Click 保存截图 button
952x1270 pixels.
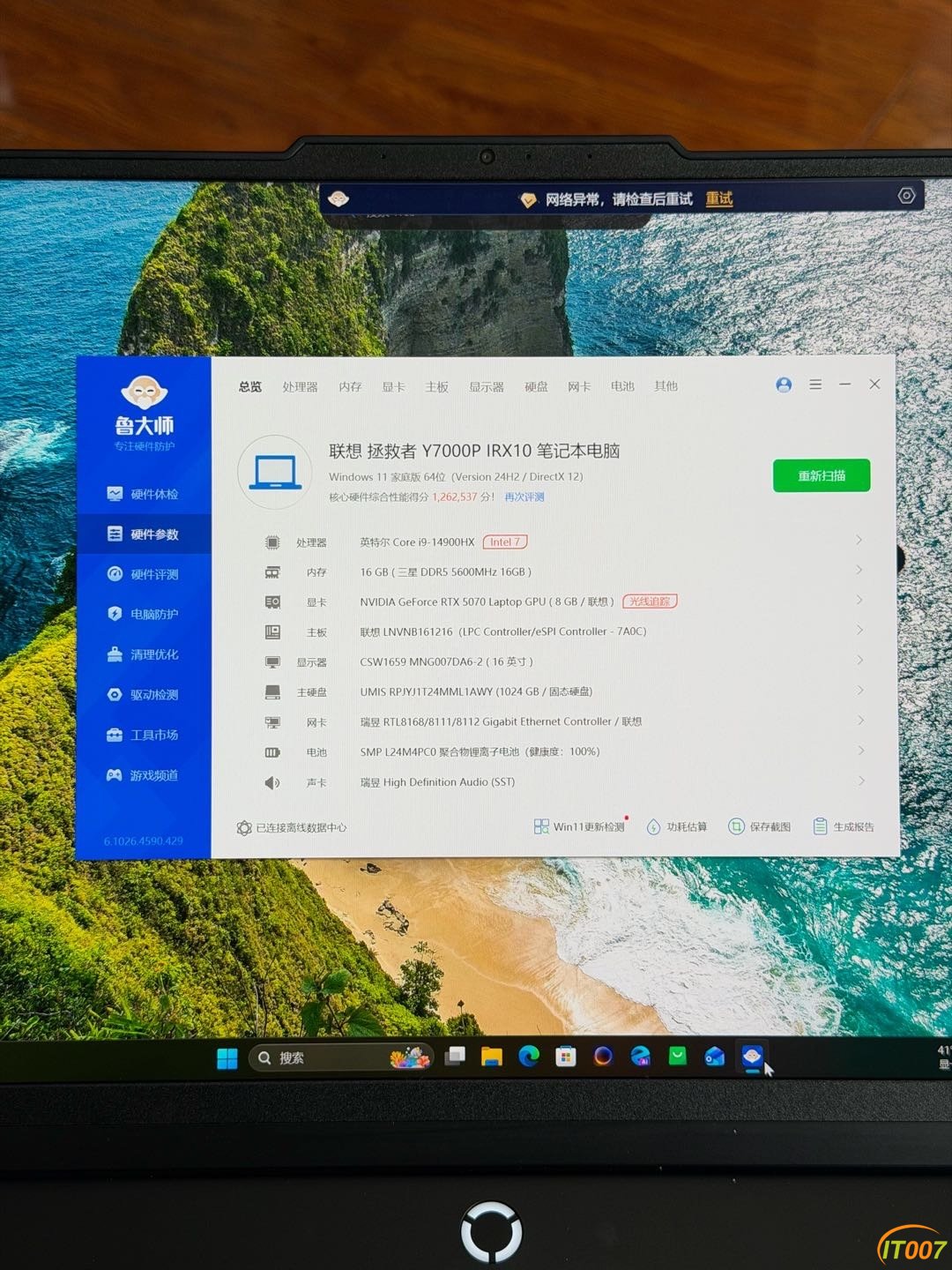(759, 826)
